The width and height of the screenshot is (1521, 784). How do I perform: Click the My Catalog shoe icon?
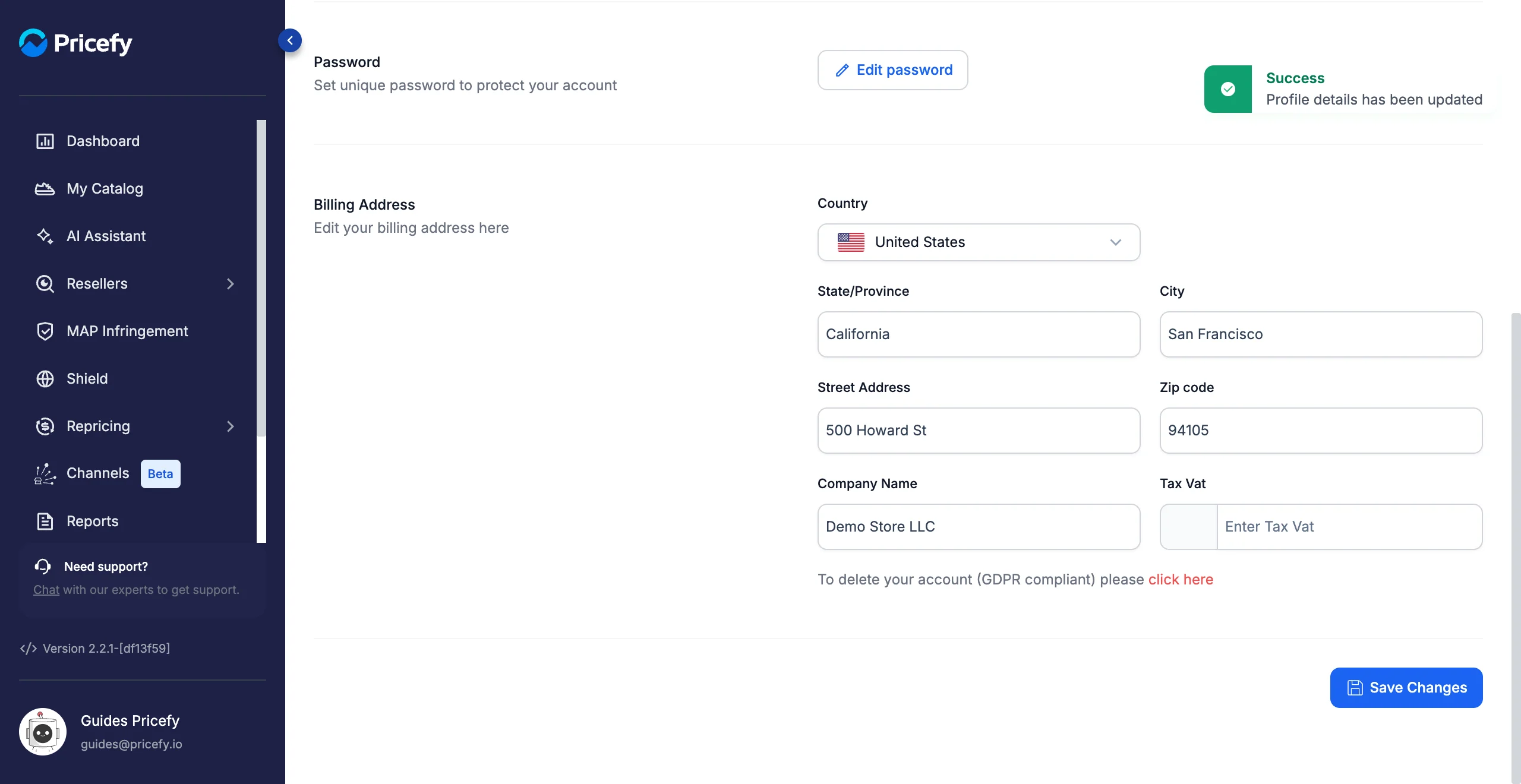tap(45, 189)
